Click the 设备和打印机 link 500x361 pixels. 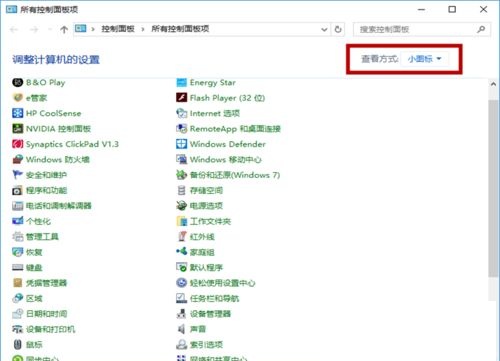pyautogui.click(x=50, y=329)
